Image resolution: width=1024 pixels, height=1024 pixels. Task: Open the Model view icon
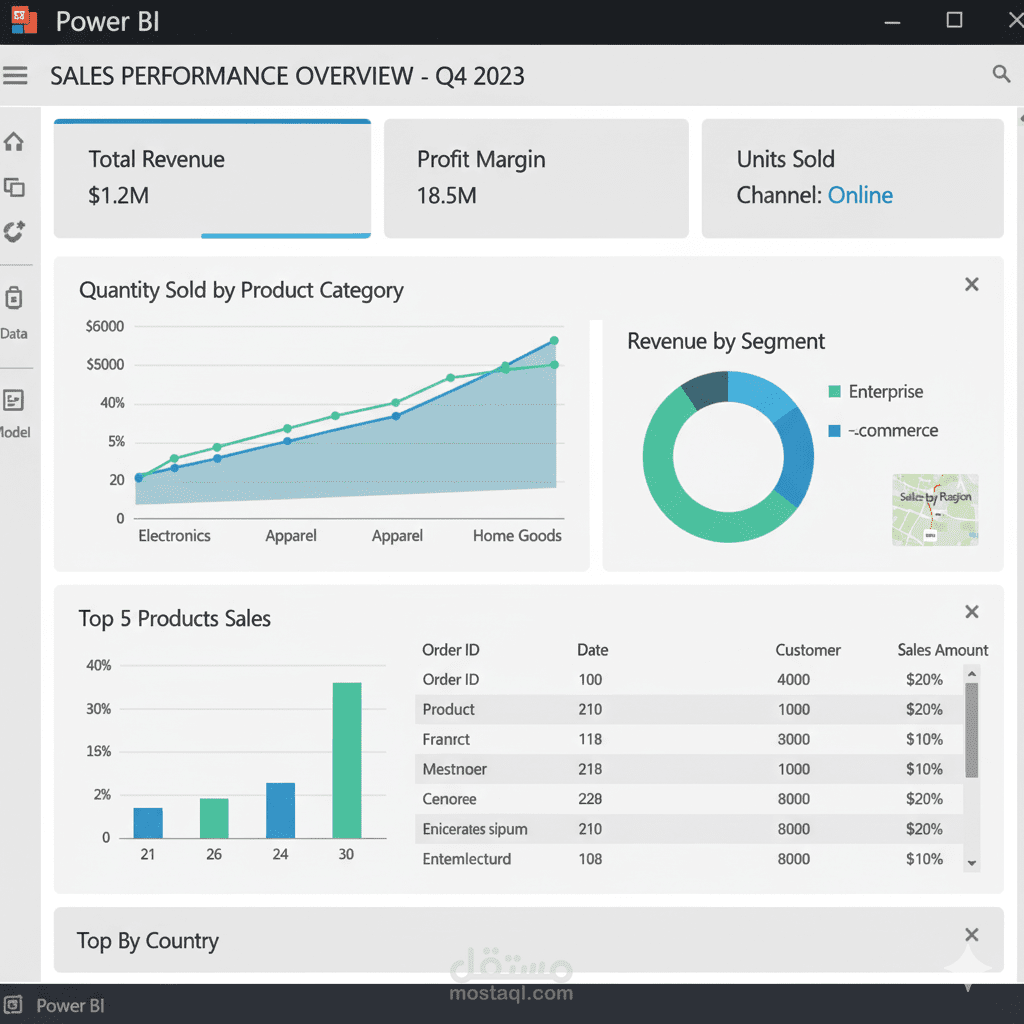click(14, 400)
